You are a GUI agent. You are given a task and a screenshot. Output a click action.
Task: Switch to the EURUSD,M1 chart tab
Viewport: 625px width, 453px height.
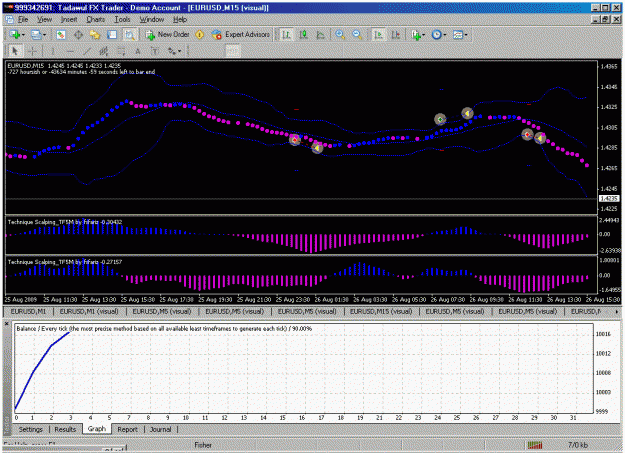pos(28,311)
